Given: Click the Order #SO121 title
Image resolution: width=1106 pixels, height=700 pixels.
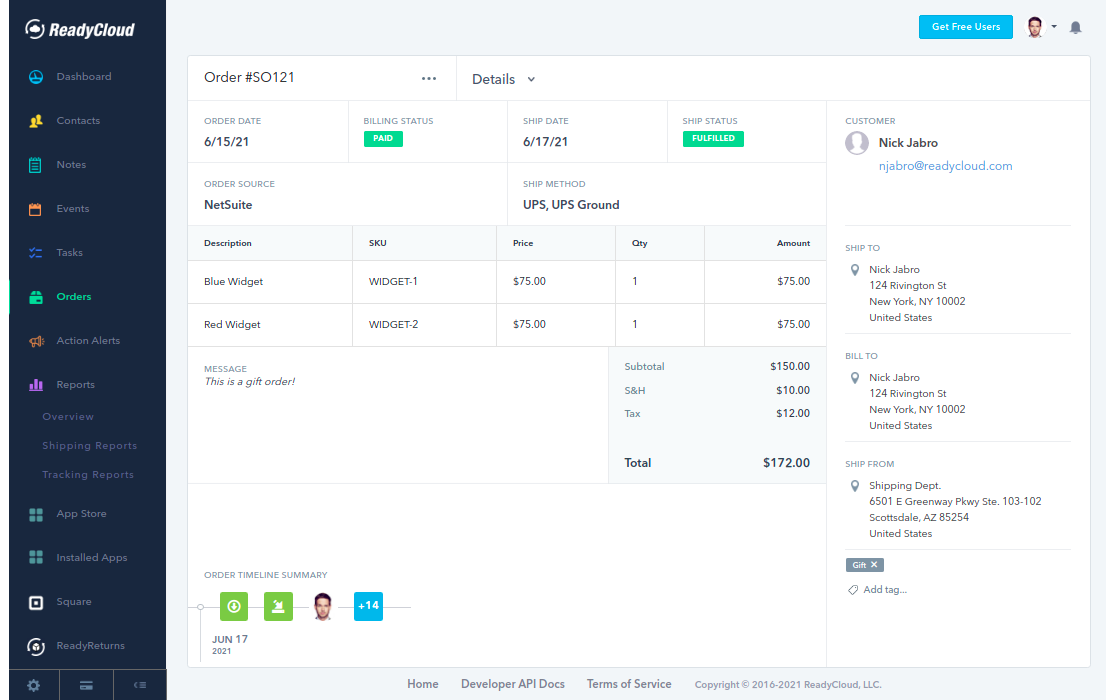Looking at the screenshot, I should pyautogui.click(x=249, y=78).
